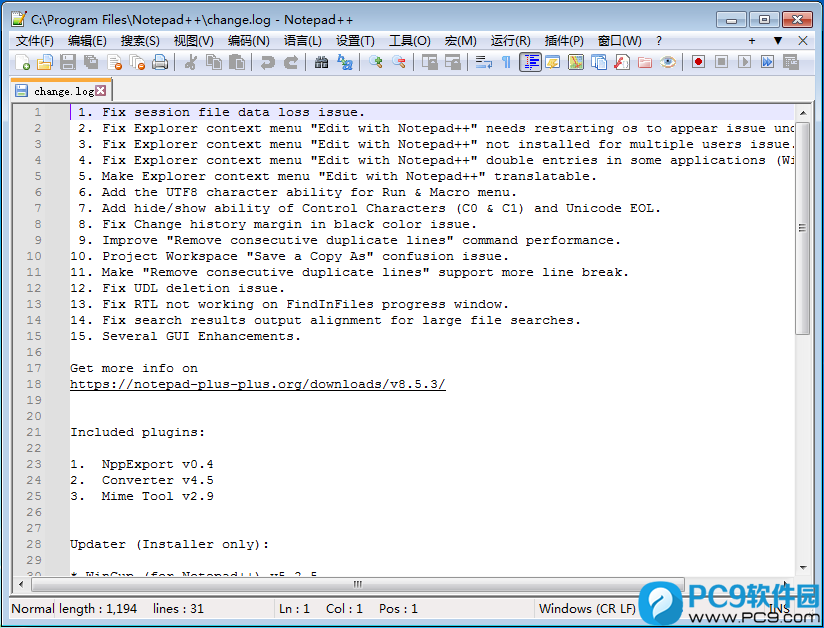Toggle file monitoring with the eye icon
This screenshot has width=824, height=628.
(x=668, y=63)
